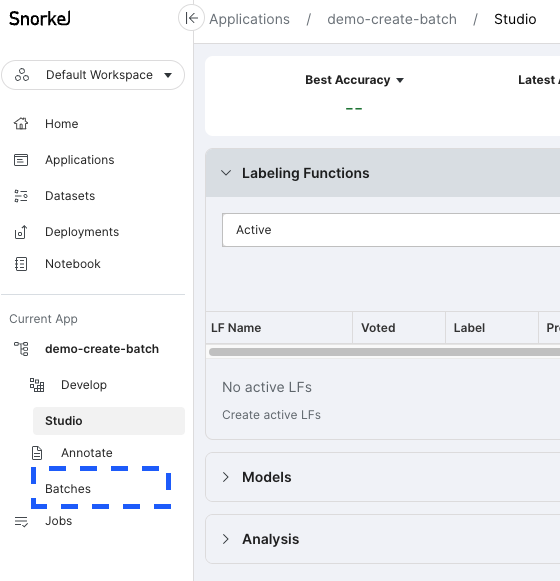Expand the Analysis section
This screenshot has width=560, height=581.
226,539
